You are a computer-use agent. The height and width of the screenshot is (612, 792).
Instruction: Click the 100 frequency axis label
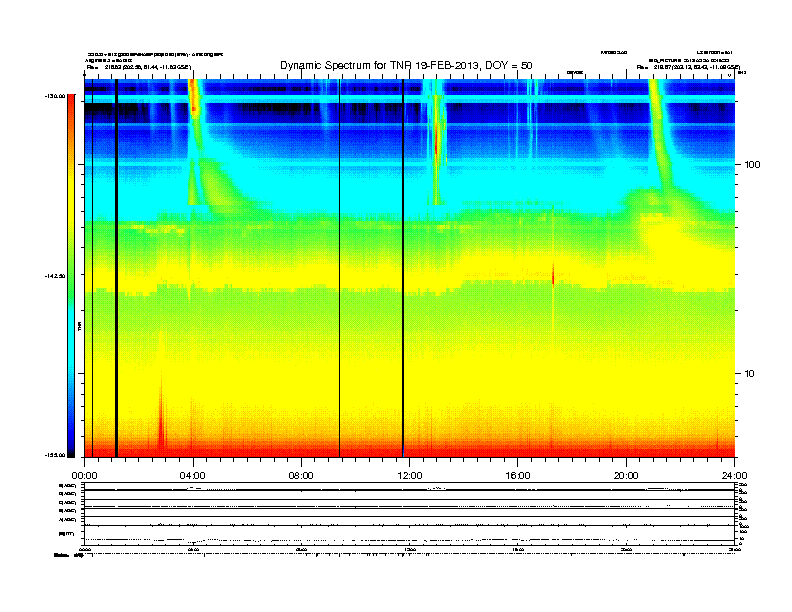coord(752,165)
